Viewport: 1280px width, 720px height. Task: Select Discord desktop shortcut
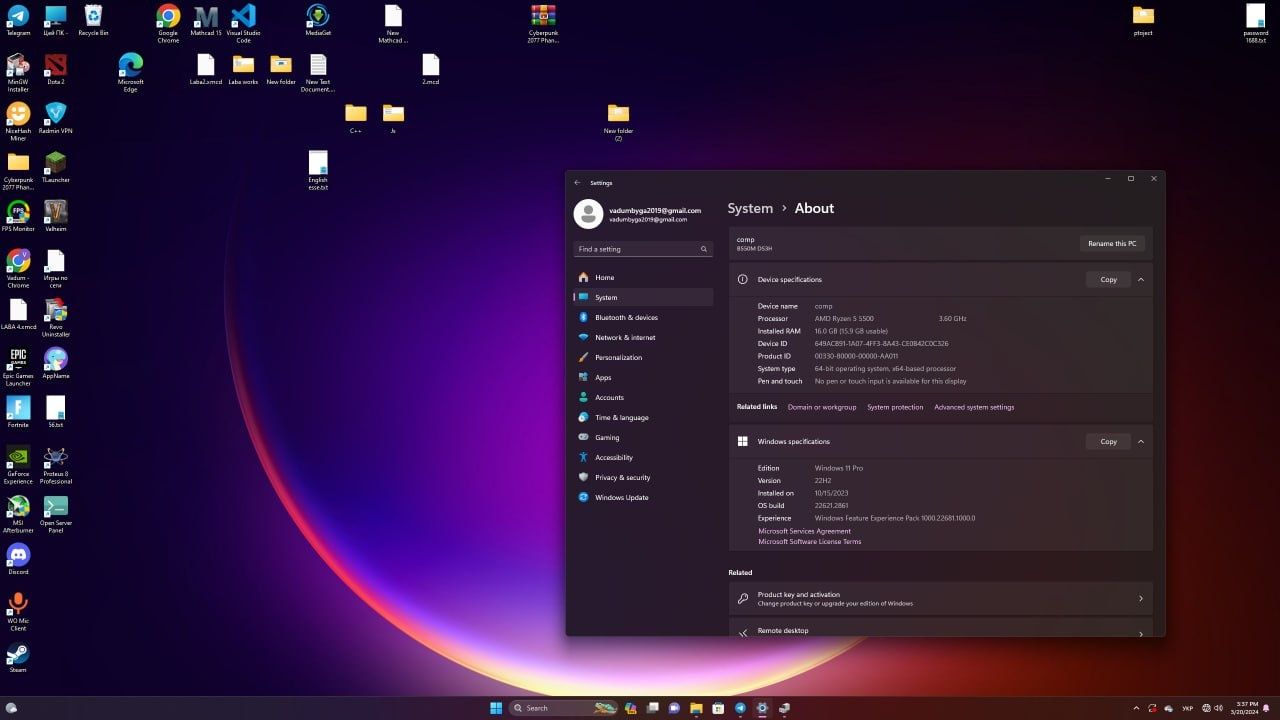coord(18,560)
